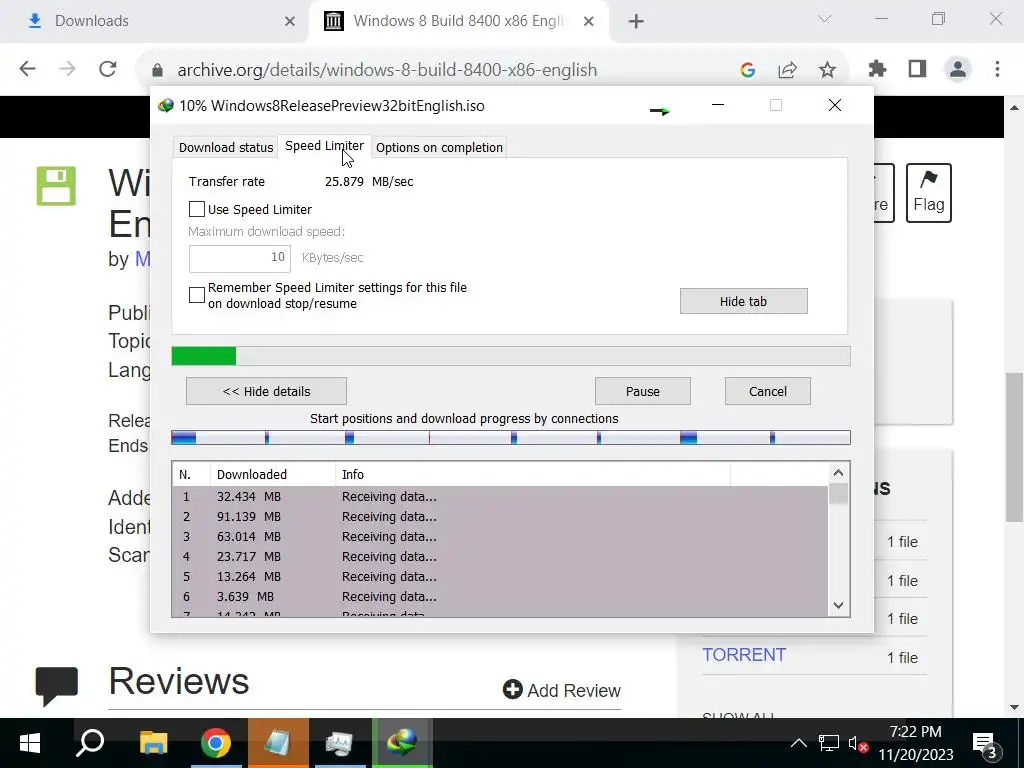Click the address bar URL
Image resolution: width=1024 pixels, height=768 pixels.
pos(387,70)
